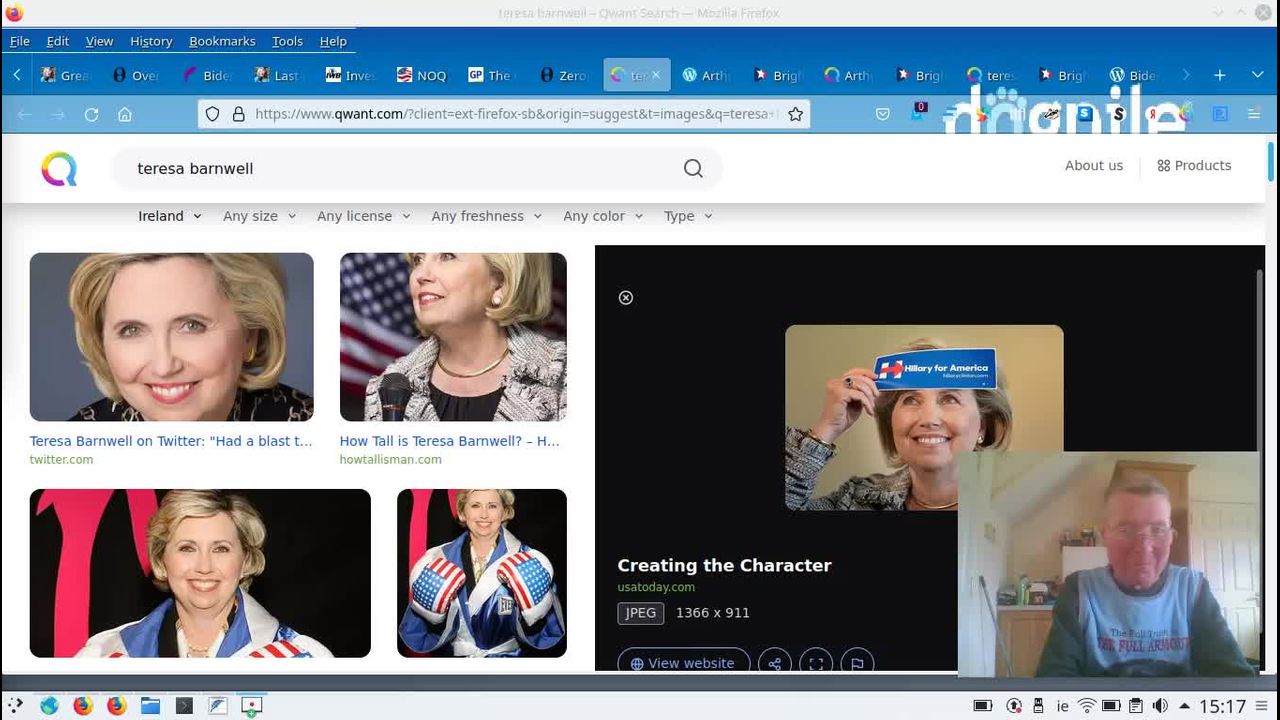Click the flag report icon
Screen dimensions: 1280x720
pos(857,663)
